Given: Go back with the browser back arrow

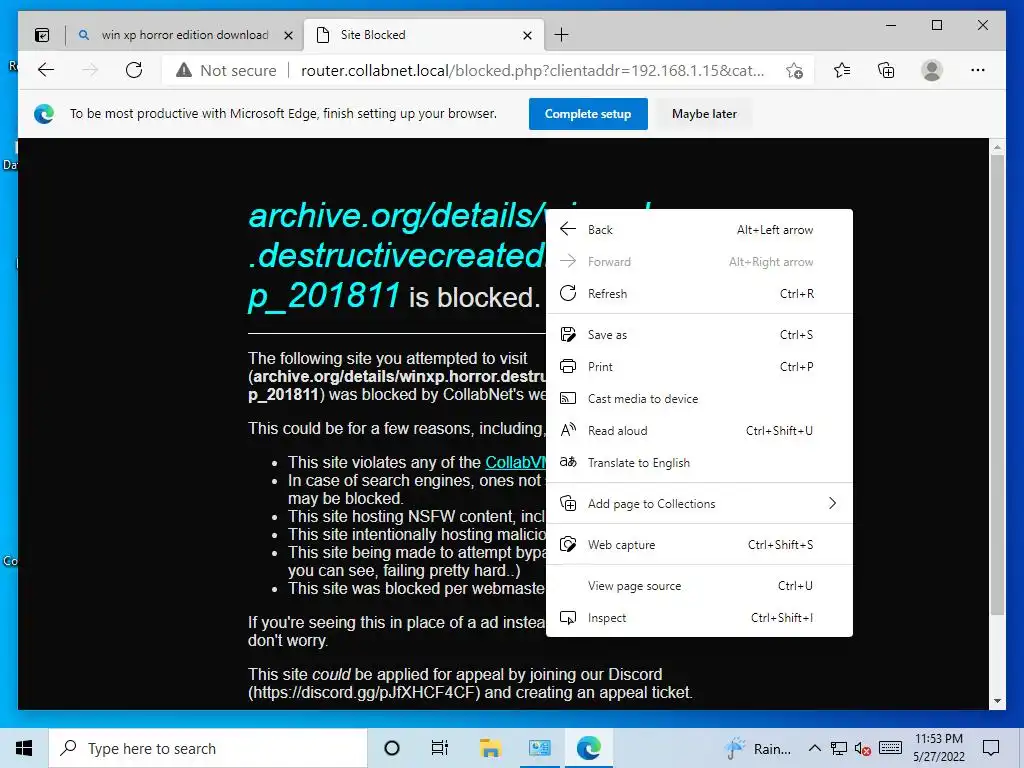Looking at the screenshot, I should coord(46,70).
